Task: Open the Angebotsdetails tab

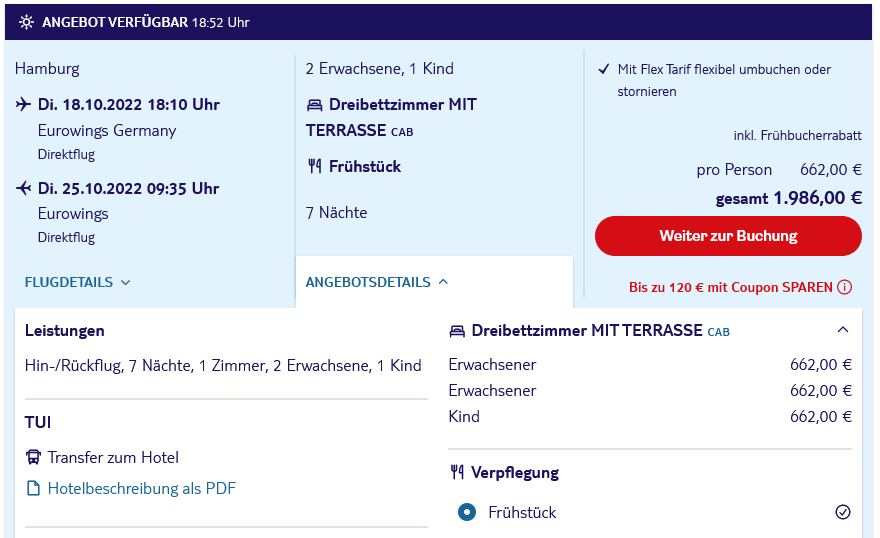Action: coord(368,282)
